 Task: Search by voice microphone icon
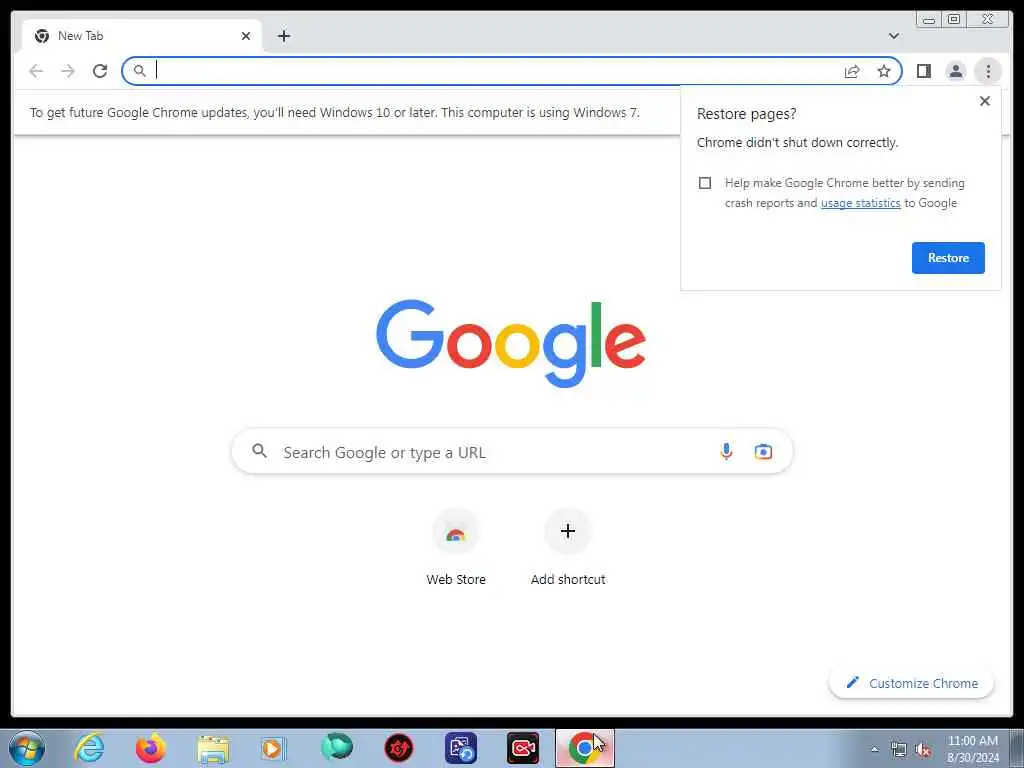tap(726, 451)
